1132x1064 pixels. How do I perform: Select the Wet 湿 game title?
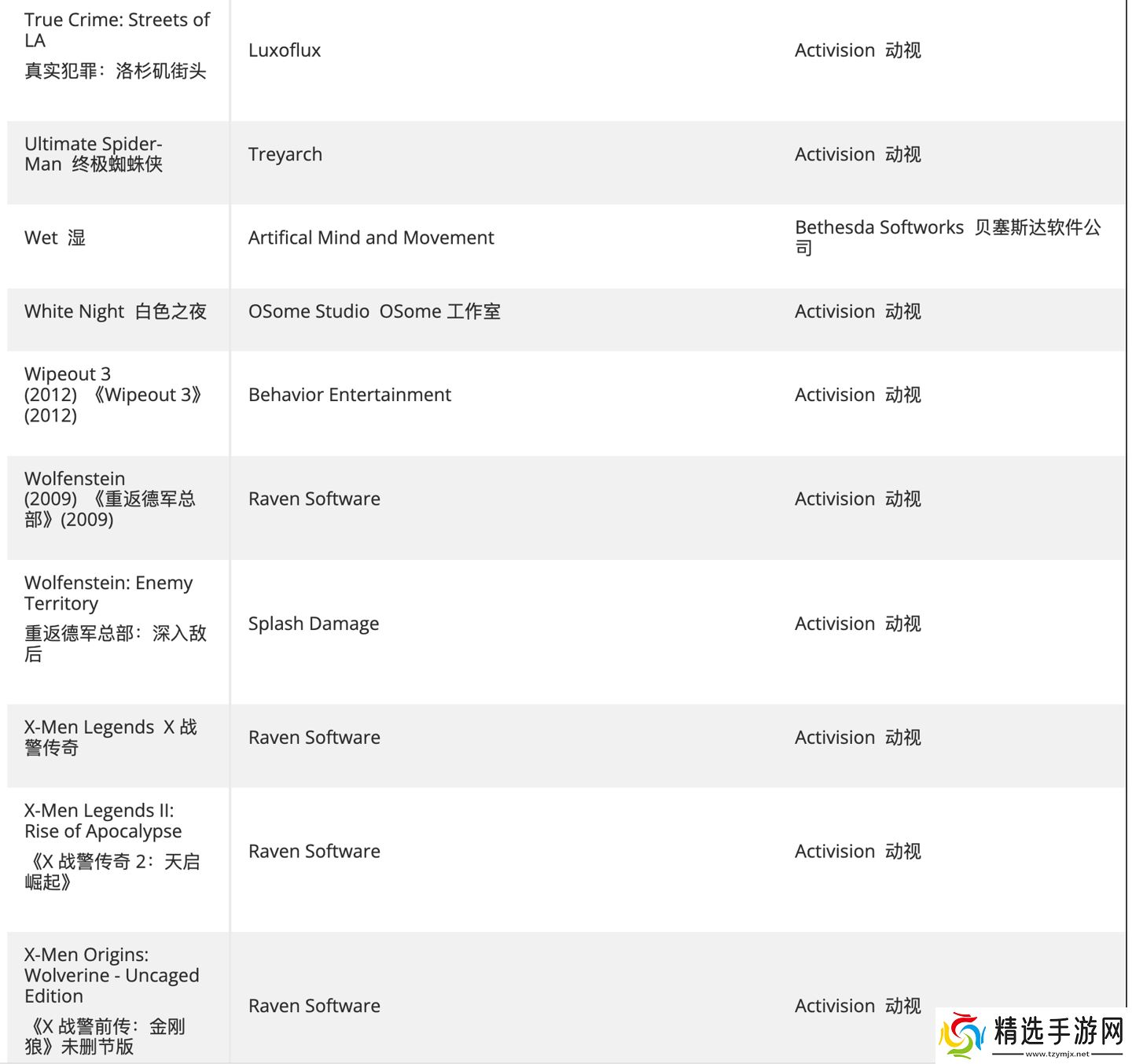[55, 237]
